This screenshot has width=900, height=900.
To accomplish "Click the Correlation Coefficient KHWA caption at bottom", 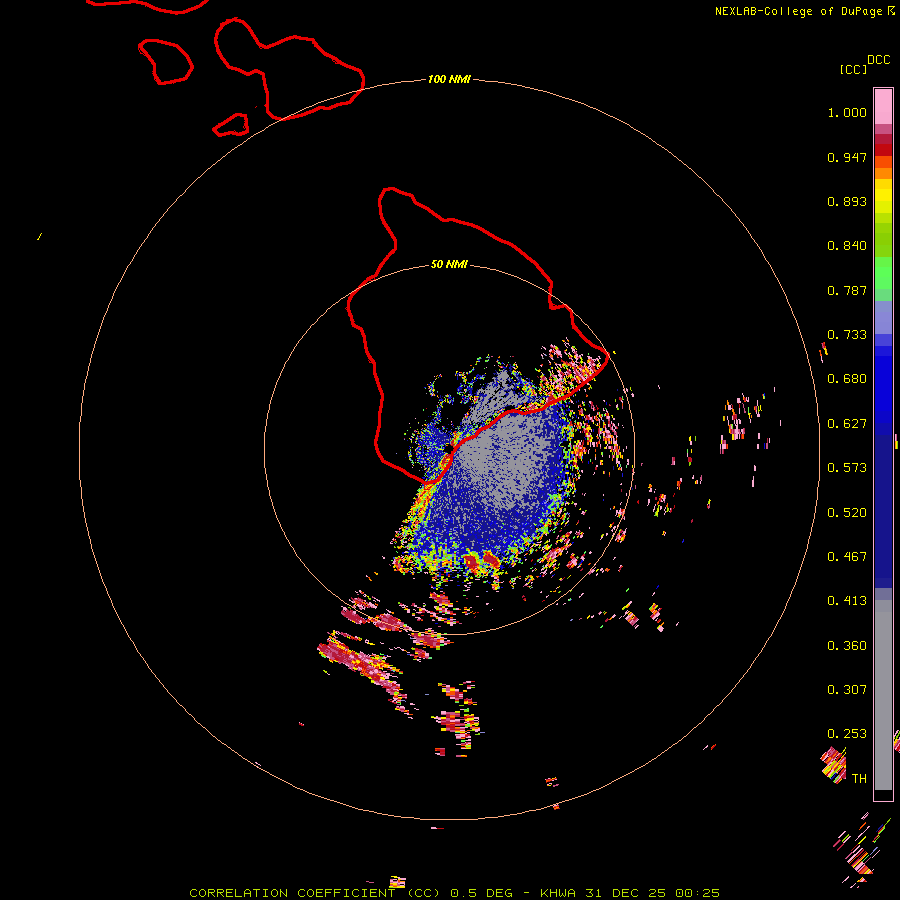I will tap(454, 893).
